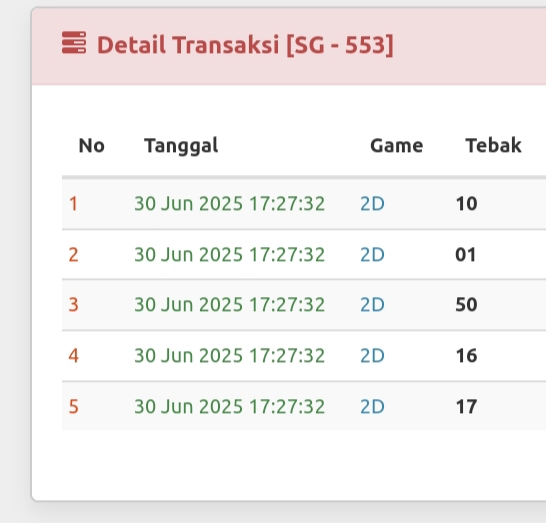Click row number 1 in No column
Viewport: 546px width, 523px height.
(73, 204)
